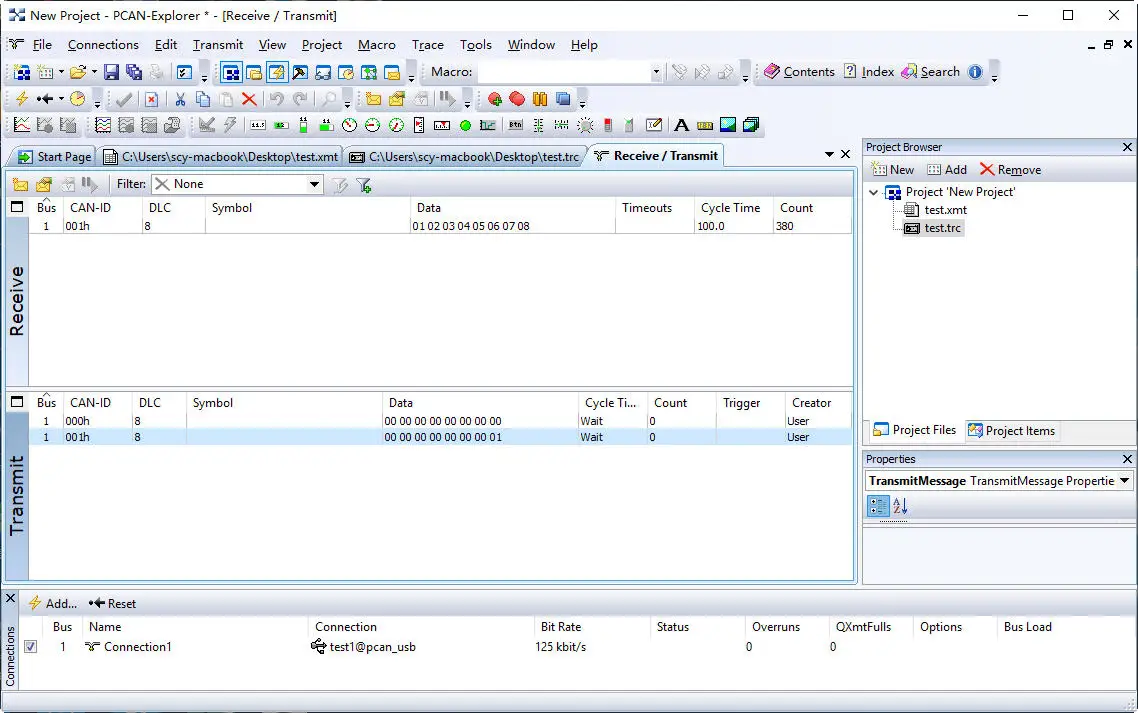1138x713 pixels.
Task: Click the Connect lightning bolt icon
Action: tap(22, 99)
